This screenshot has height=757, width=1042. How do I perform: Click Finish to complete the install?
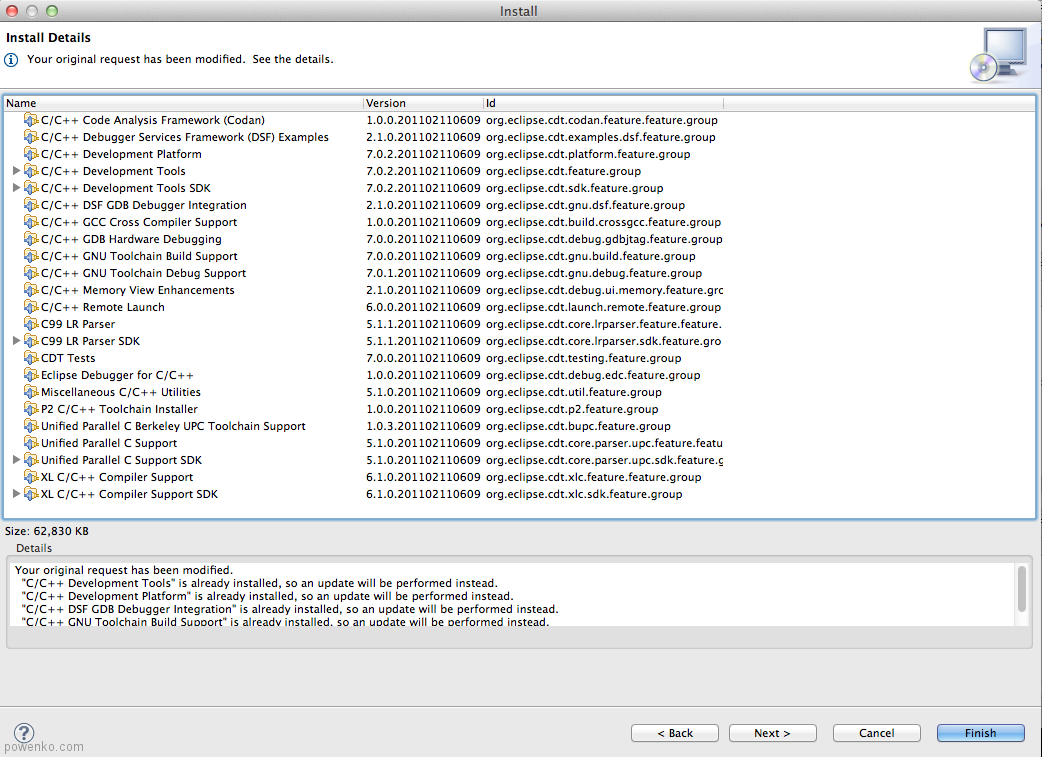[x=981, y=733]
